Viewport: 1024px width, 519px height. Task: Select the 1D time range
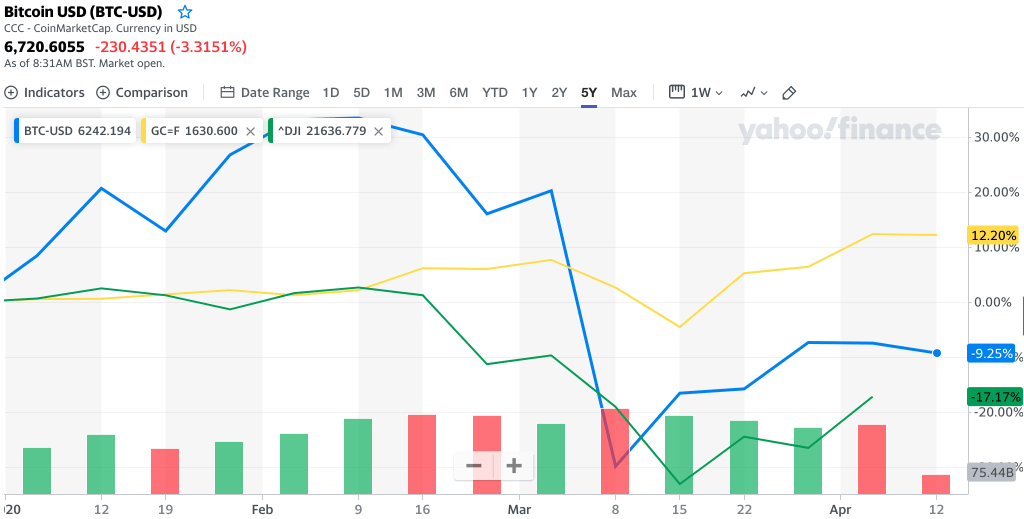click(x=331, y=92)
